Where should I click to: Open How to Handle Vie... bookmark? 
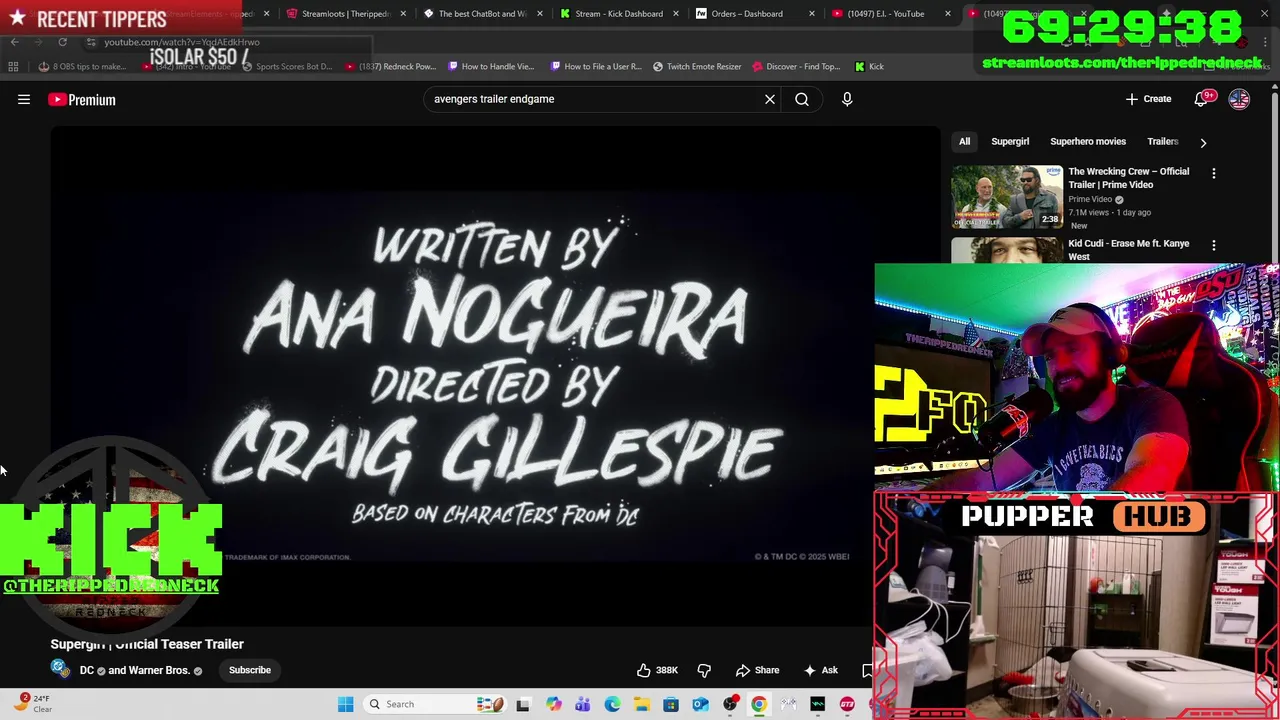point(491,66)
